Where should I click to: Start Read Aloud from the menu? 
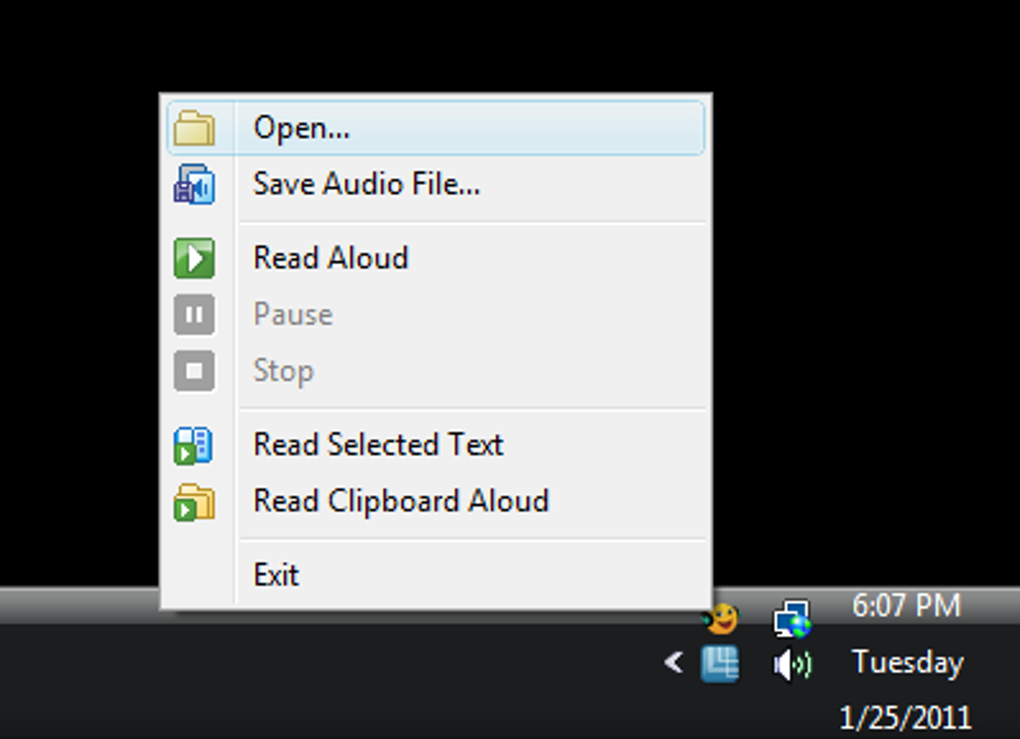[x=436, y=258]
